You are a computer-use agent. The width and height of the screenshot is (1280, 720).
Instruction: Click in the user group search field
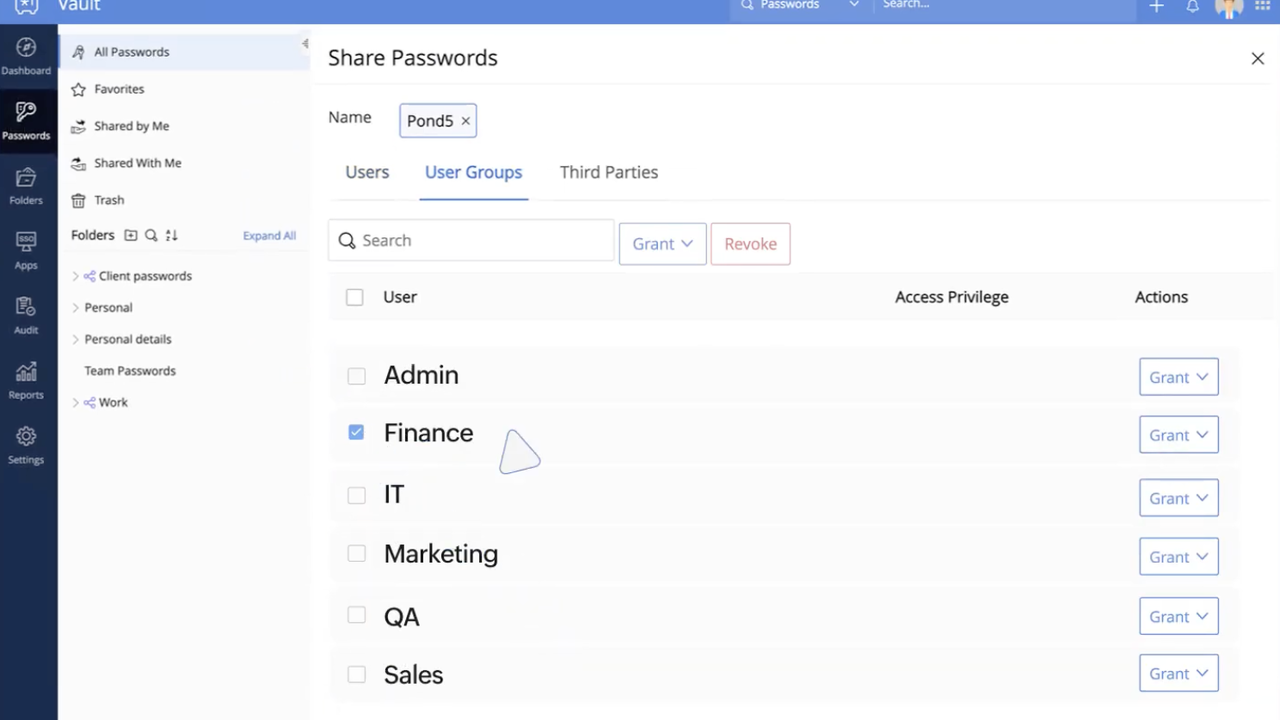[470, 240]
